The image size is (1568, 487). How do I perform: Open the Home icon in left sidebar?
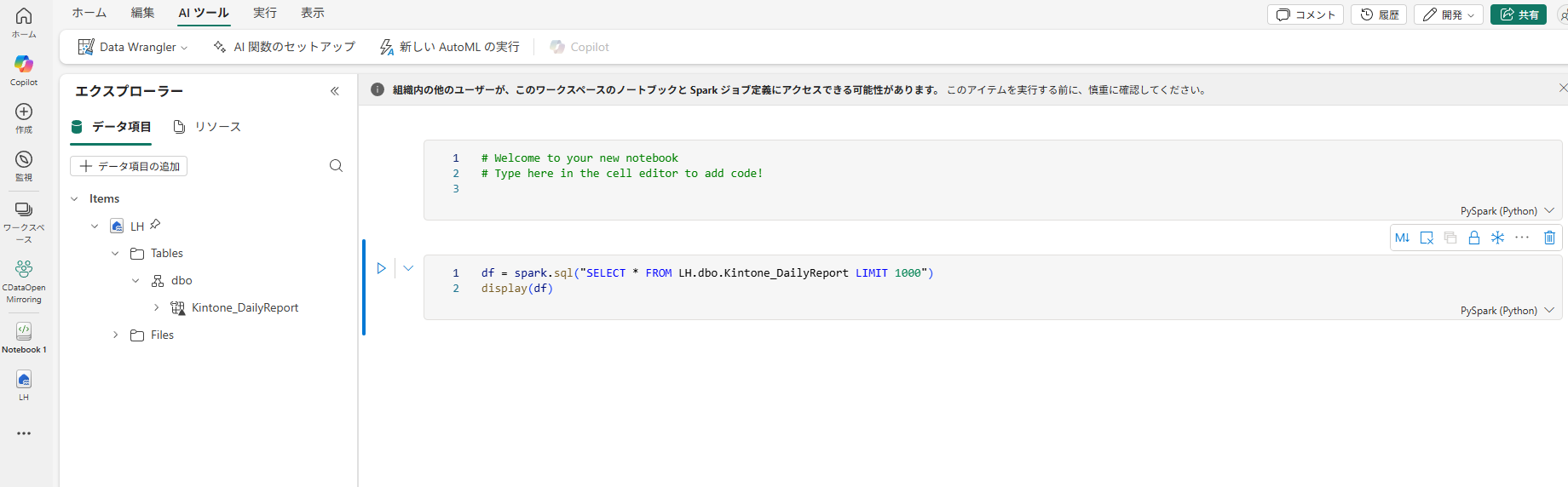24,22
